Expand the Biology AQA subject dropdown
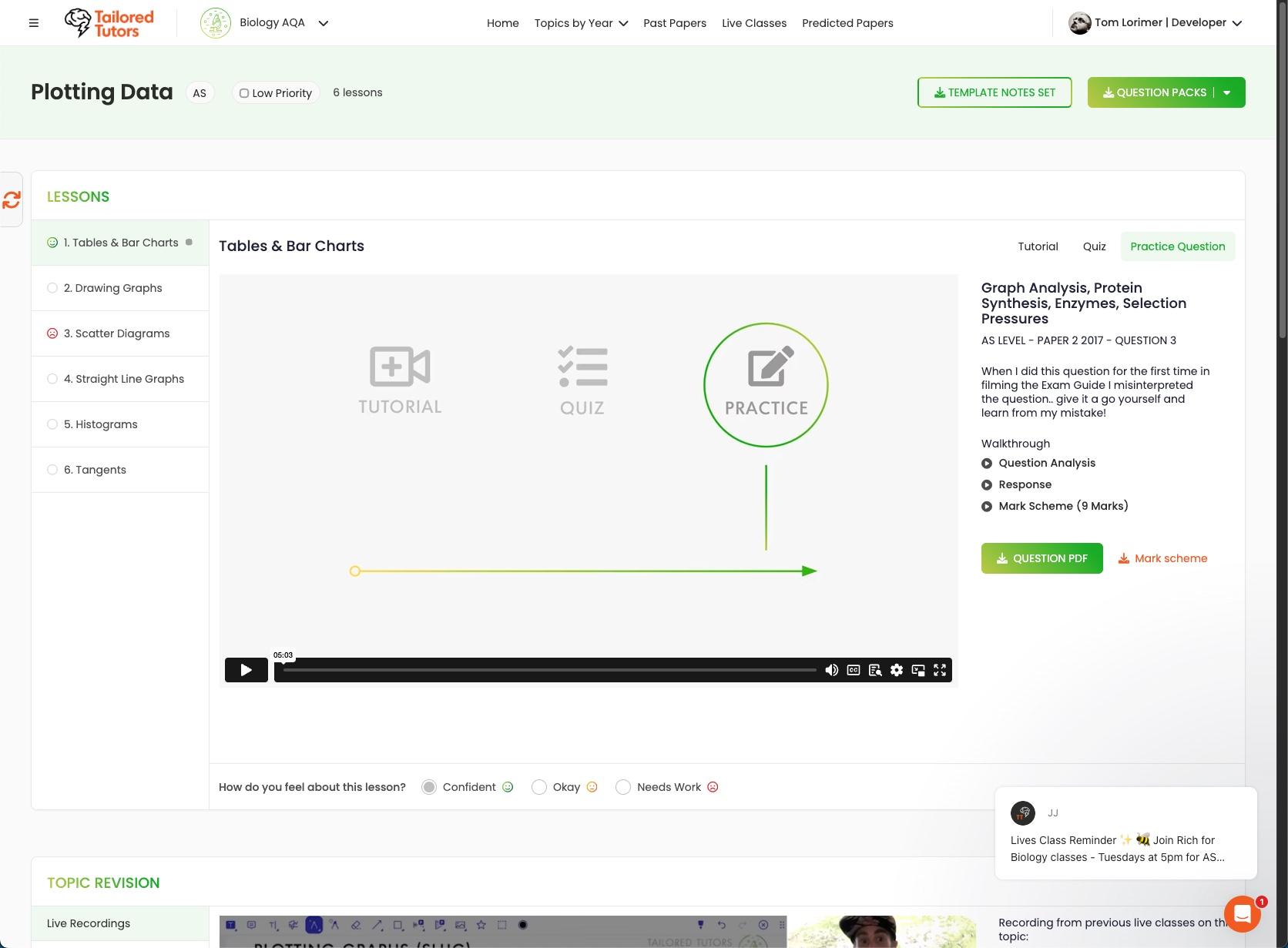Screen dimensions: 1288x948 tap(324, 23)
